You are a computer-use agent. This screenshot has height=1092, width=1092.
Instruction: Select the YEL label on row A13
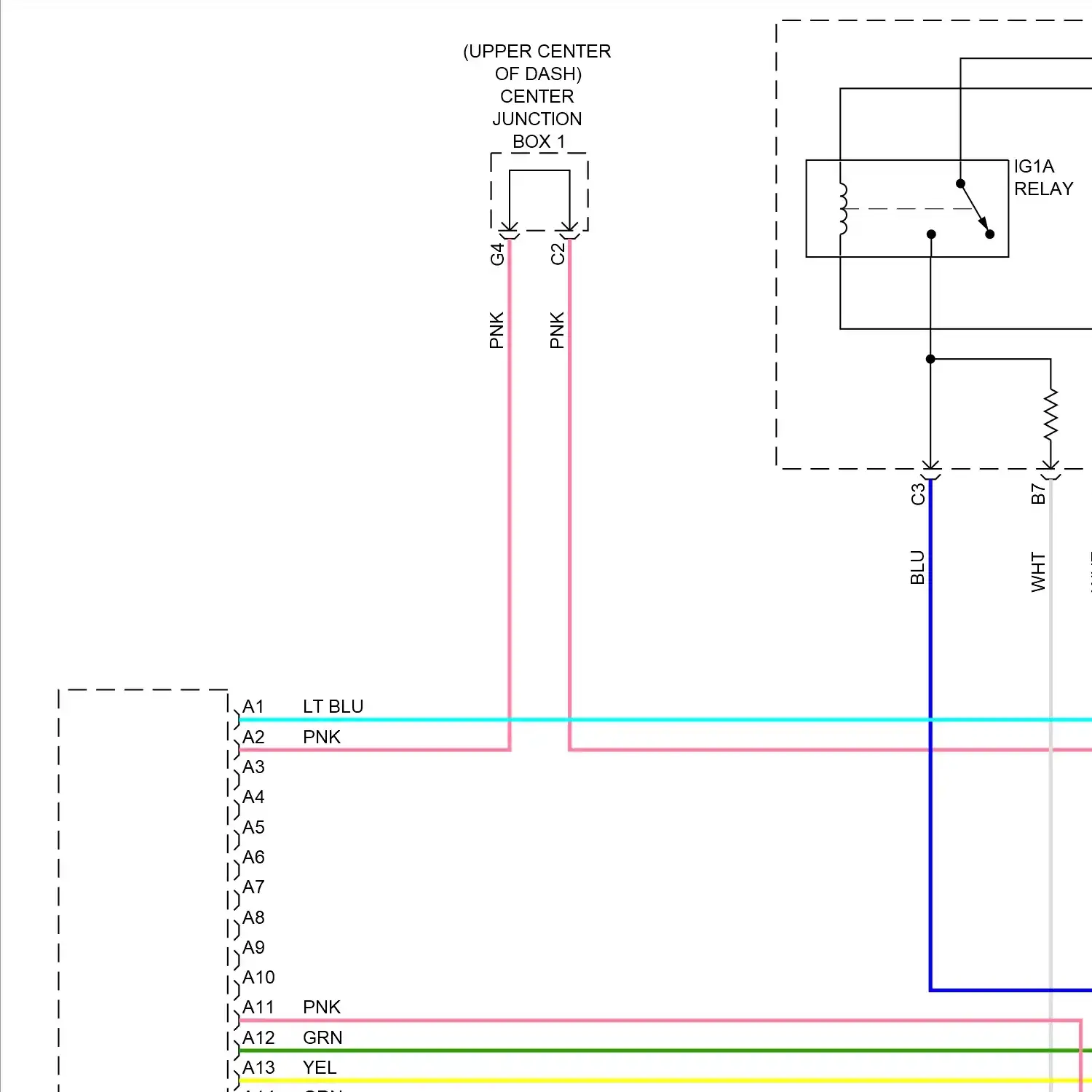coord(320,1068)
